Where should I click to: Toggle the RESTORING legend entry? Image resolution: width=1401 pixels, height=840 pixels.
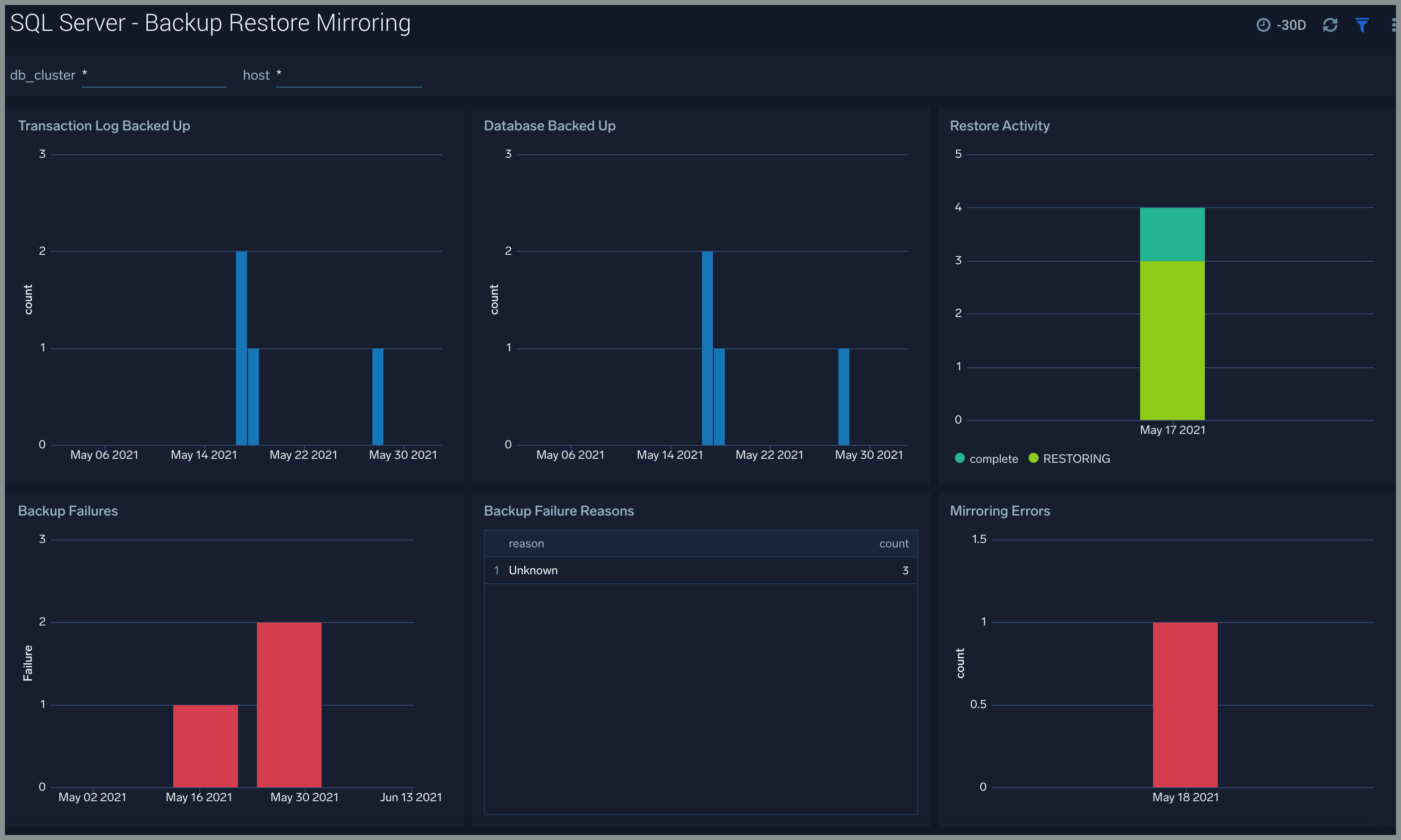point(1069,458)
